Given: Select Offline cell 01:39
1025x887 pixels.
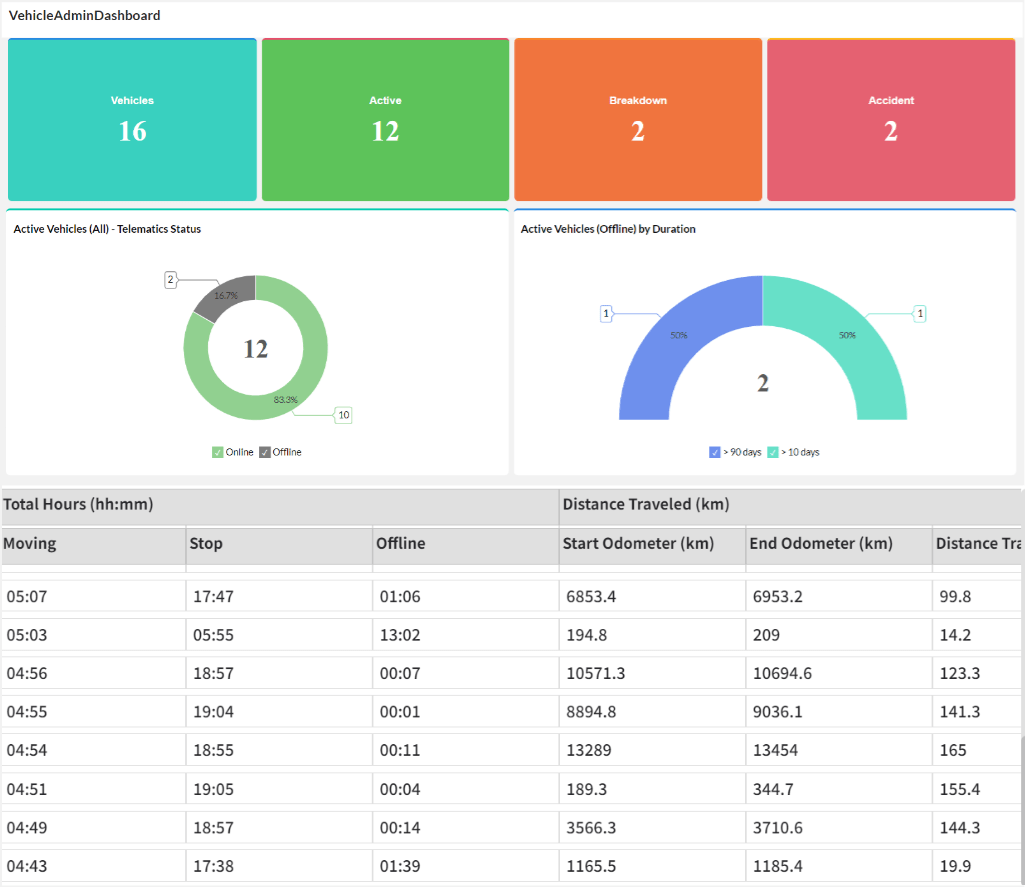Looking at the screenshot, I should pyautogui.click(x=466, y=867).
